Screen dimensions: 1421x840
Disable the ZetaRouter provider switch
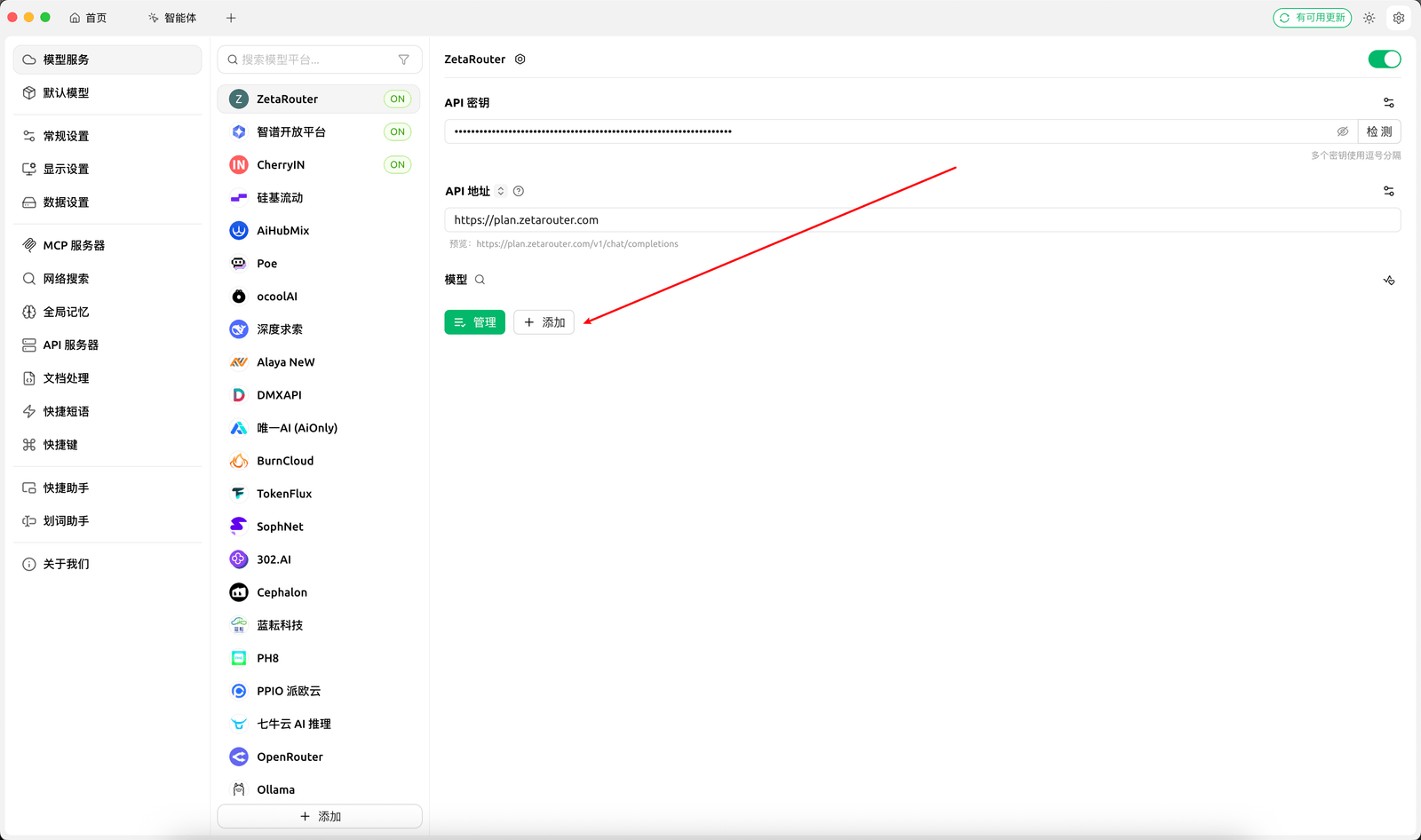pos(1385,59)
